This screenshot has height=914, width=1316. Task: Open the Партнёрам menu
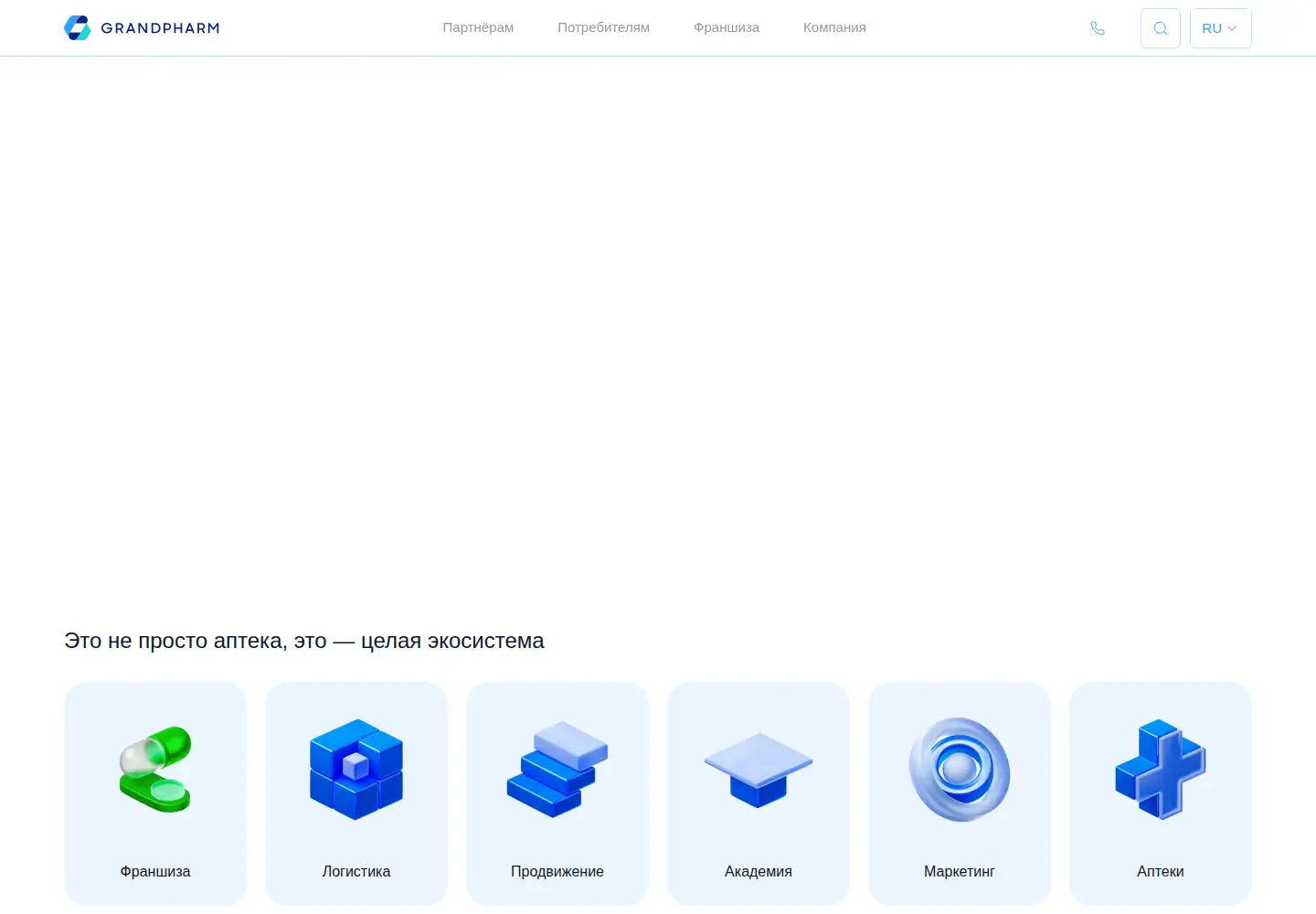coord(478,27)
